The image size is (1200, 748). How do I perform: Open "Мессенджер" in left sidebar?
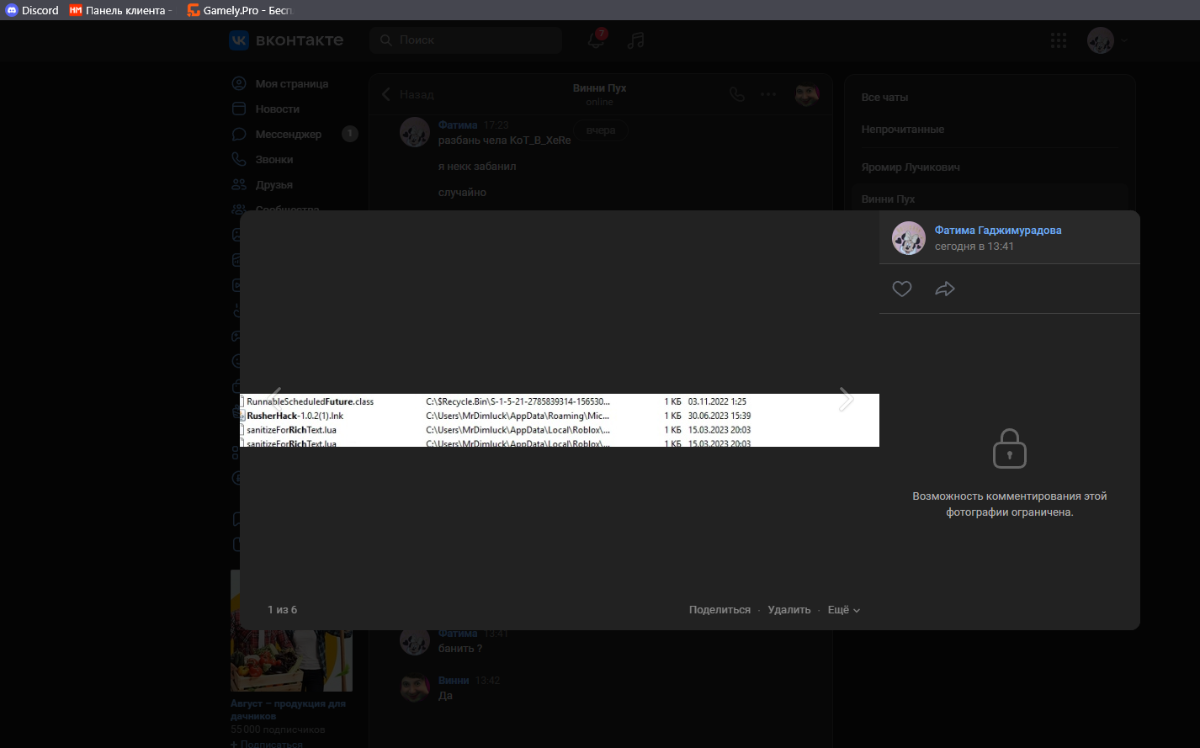tap(288, 134)
